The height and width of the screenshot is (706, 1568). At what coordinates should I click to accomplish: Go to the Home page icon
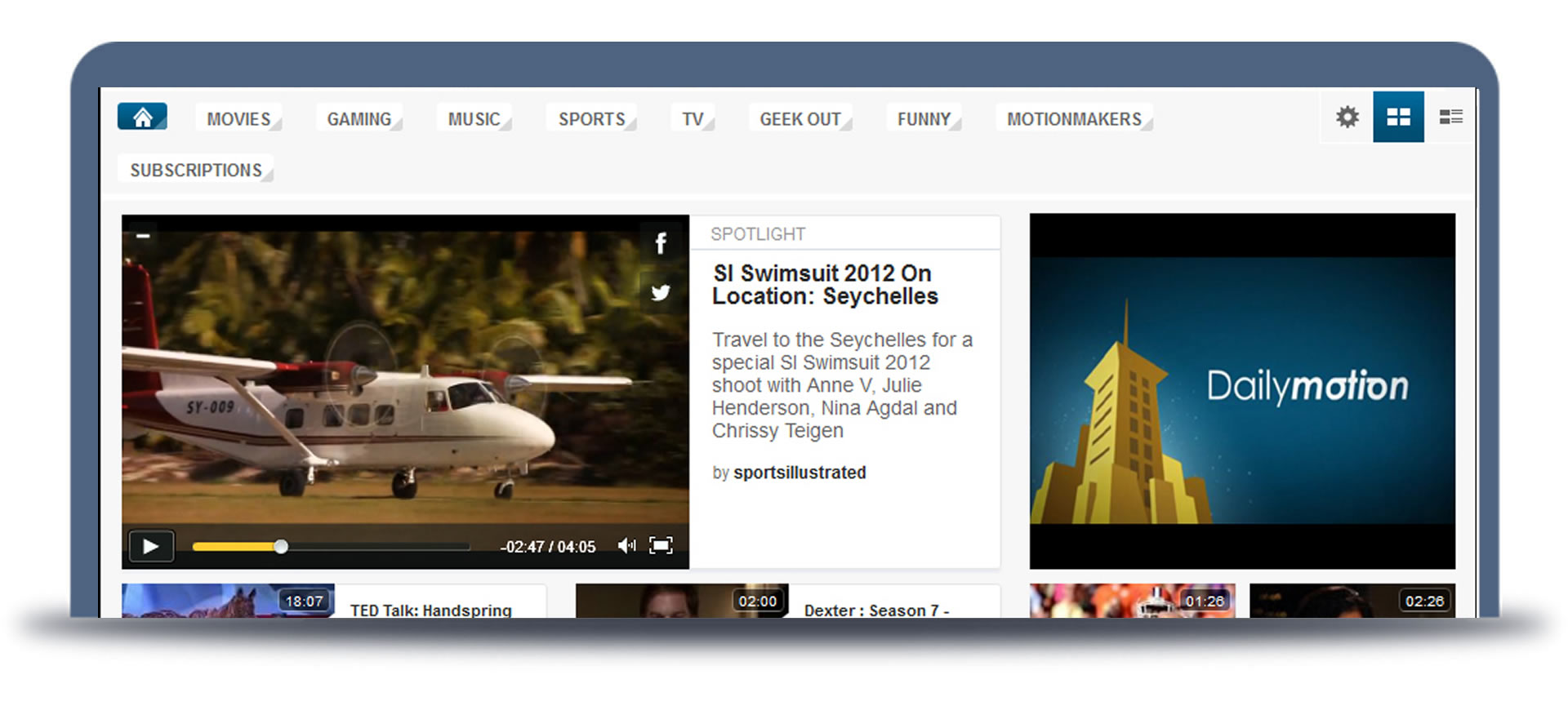[x=142, y=117]
